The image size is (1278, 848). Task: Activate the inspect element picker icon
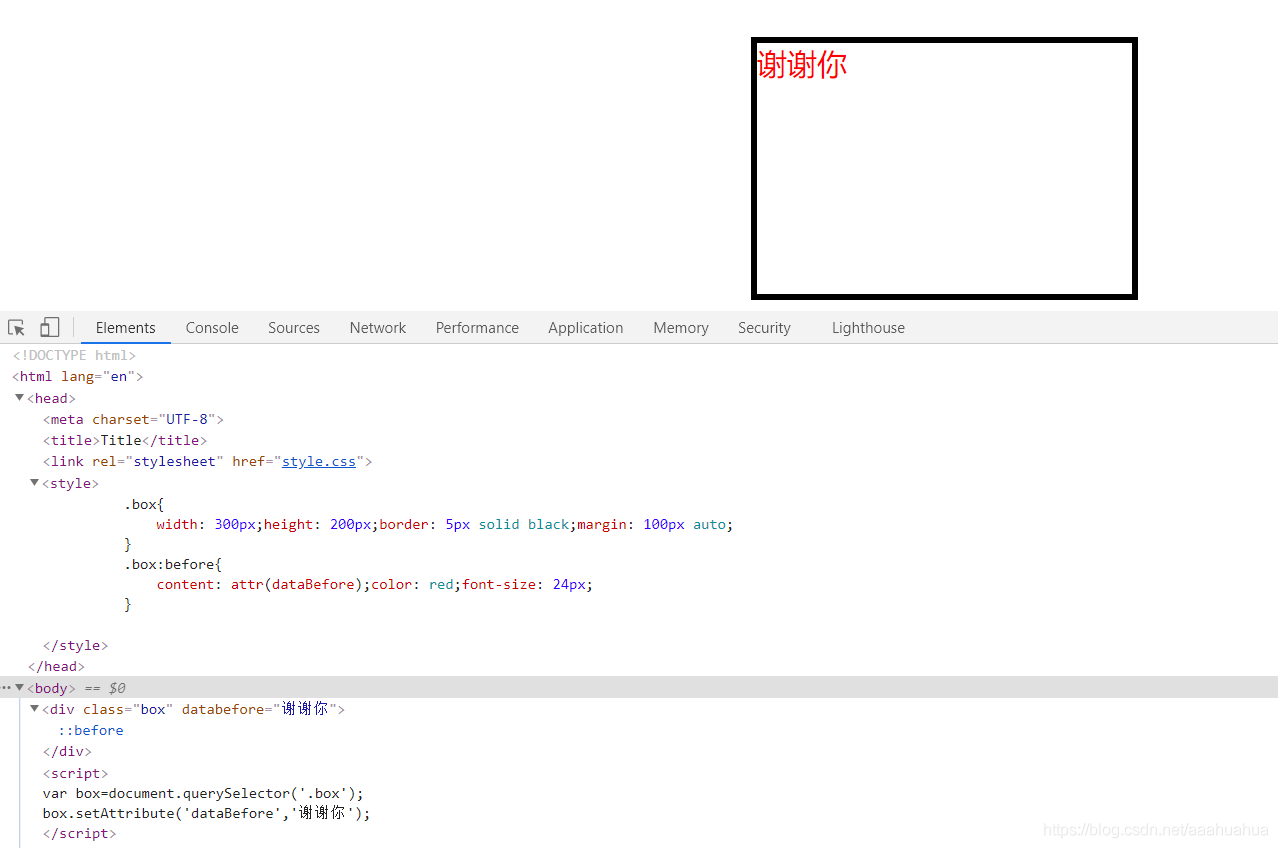16,328
